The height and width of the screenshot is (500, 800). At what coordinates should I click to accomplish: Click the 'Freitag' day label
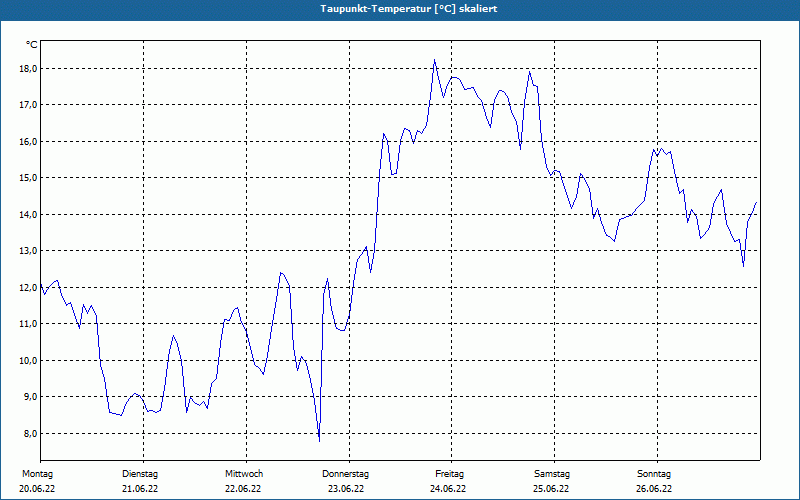[x=449, y=474]
